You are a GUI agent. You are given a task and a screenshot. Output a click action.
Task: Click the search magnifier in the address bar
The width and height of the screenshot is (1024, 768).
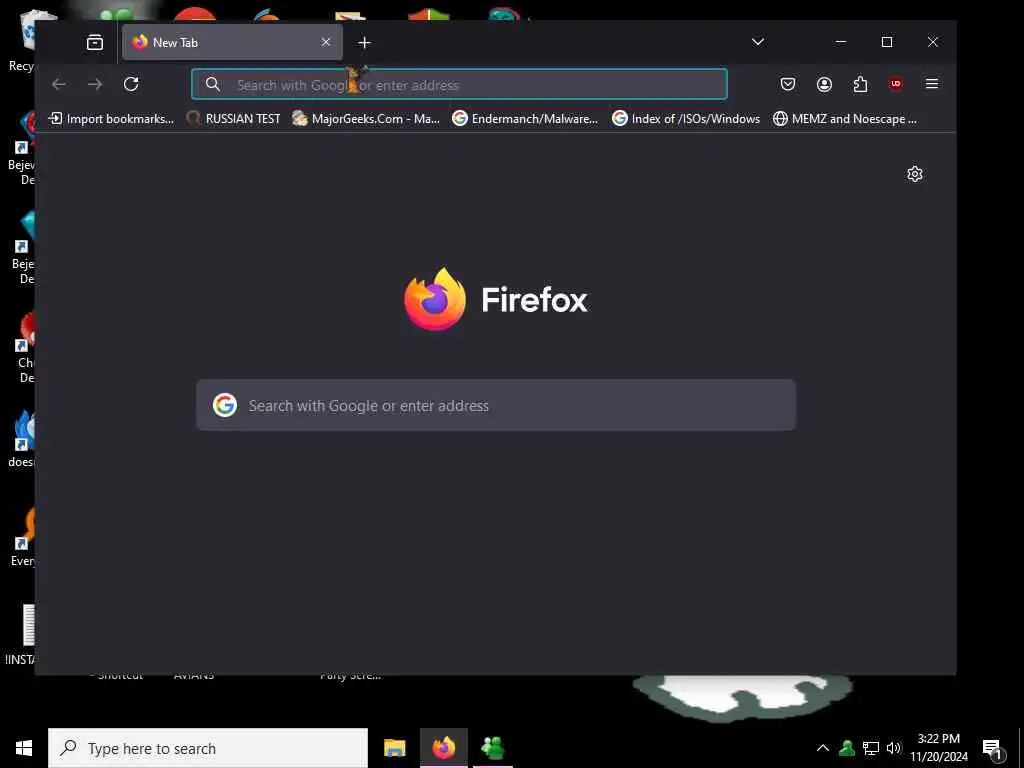point(213,84)
